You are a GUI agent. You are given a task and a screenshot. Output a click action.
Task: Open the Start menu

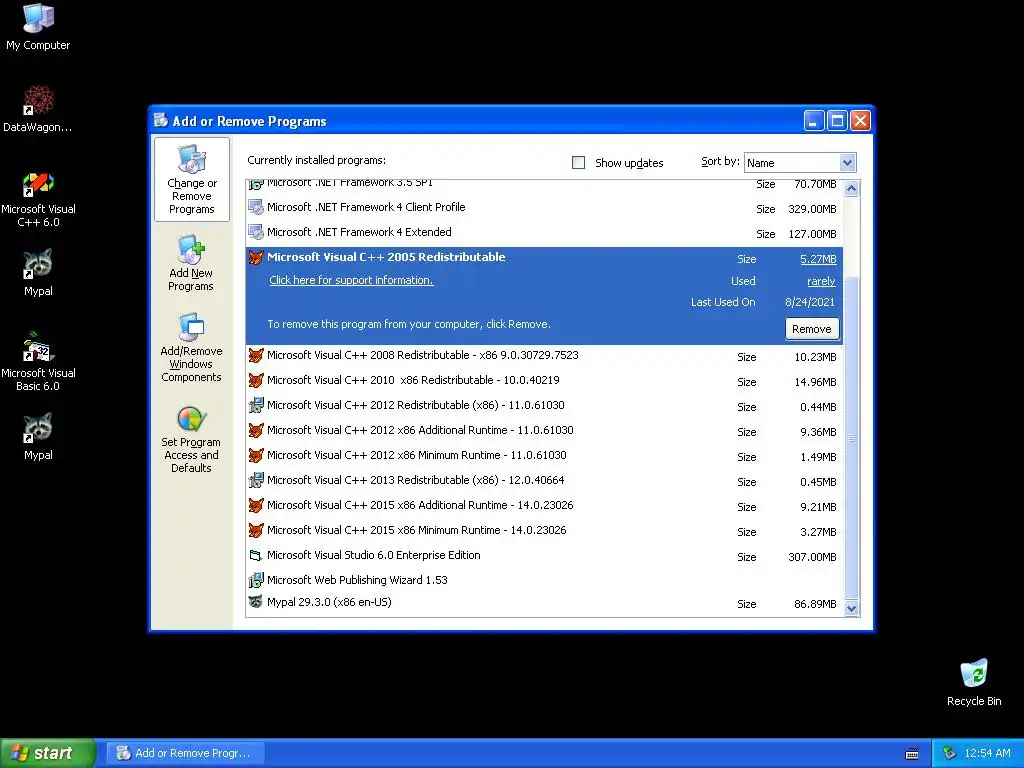point(48,753)
